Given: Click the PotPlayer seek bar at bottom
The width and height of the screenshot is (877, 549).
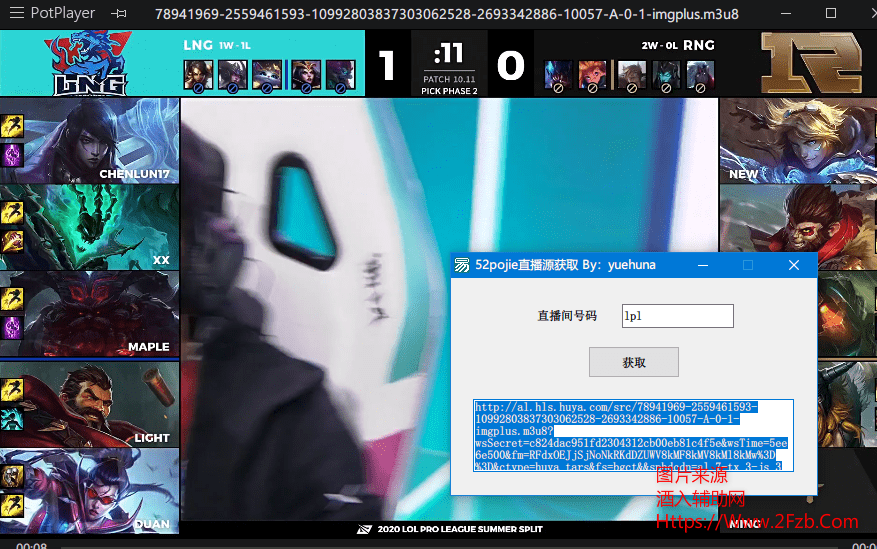Looking at the screenshot, I should click(447, 547).
